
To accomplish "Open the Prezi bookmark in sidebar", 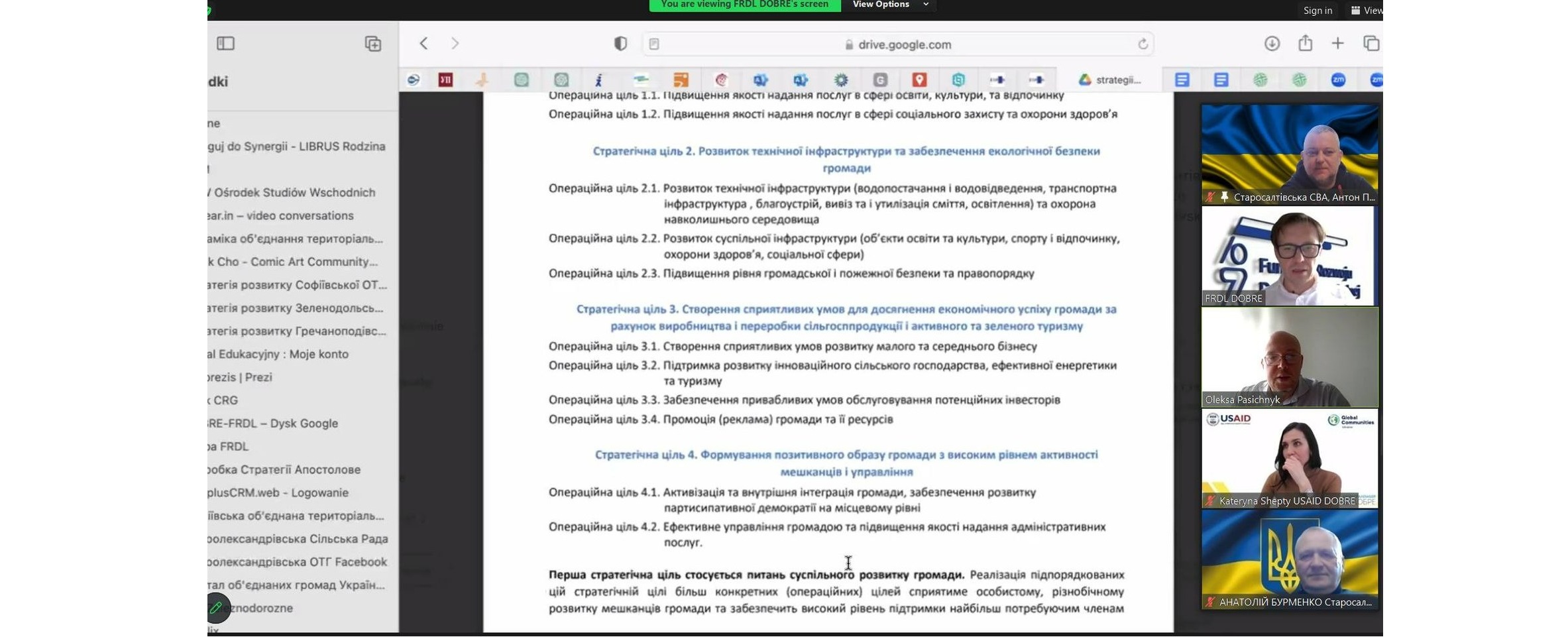I will (x=241, y=377).
